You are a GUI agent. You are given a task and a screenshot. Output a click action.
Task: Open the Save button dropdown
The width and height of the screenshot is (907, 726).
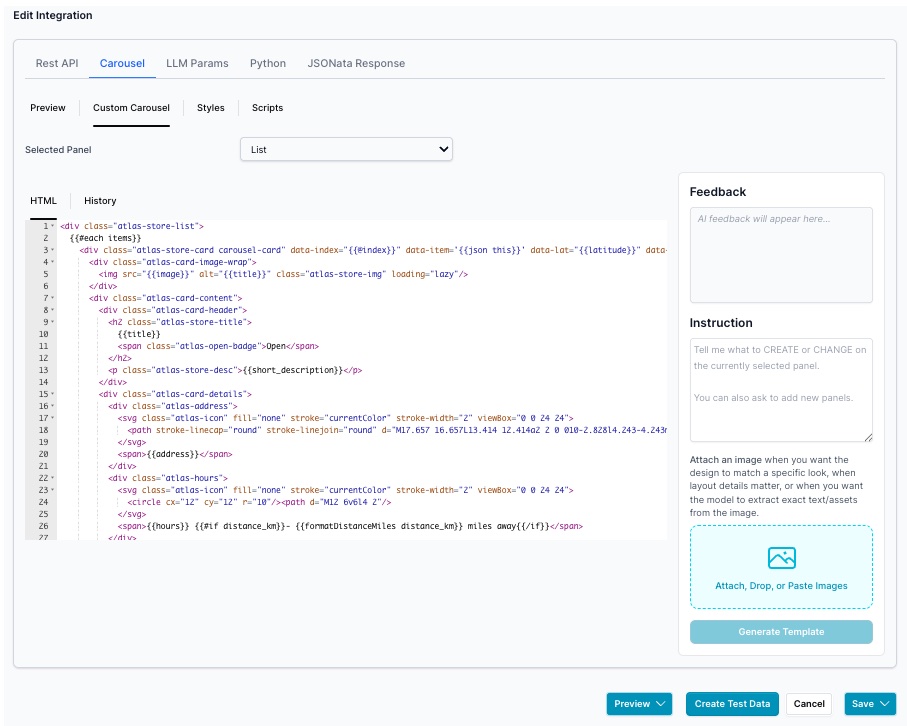885,704
